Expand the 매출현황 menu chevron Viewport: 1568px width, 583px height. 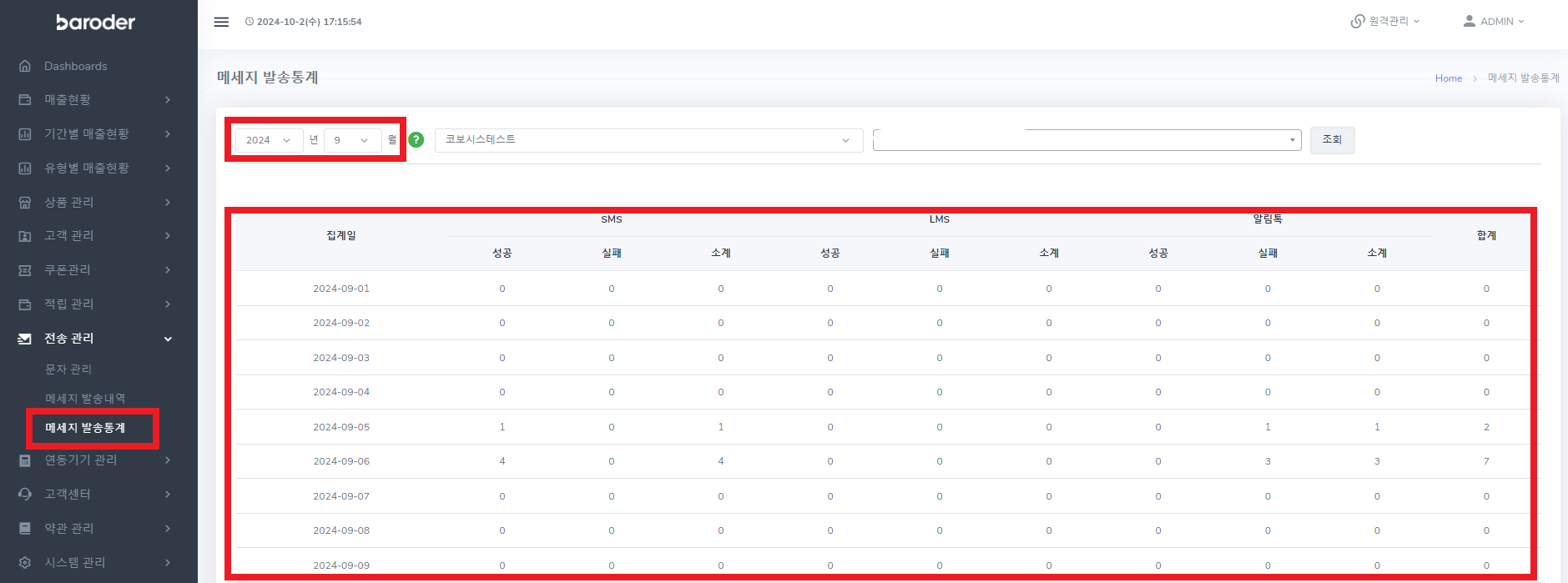tap(168, 99)
